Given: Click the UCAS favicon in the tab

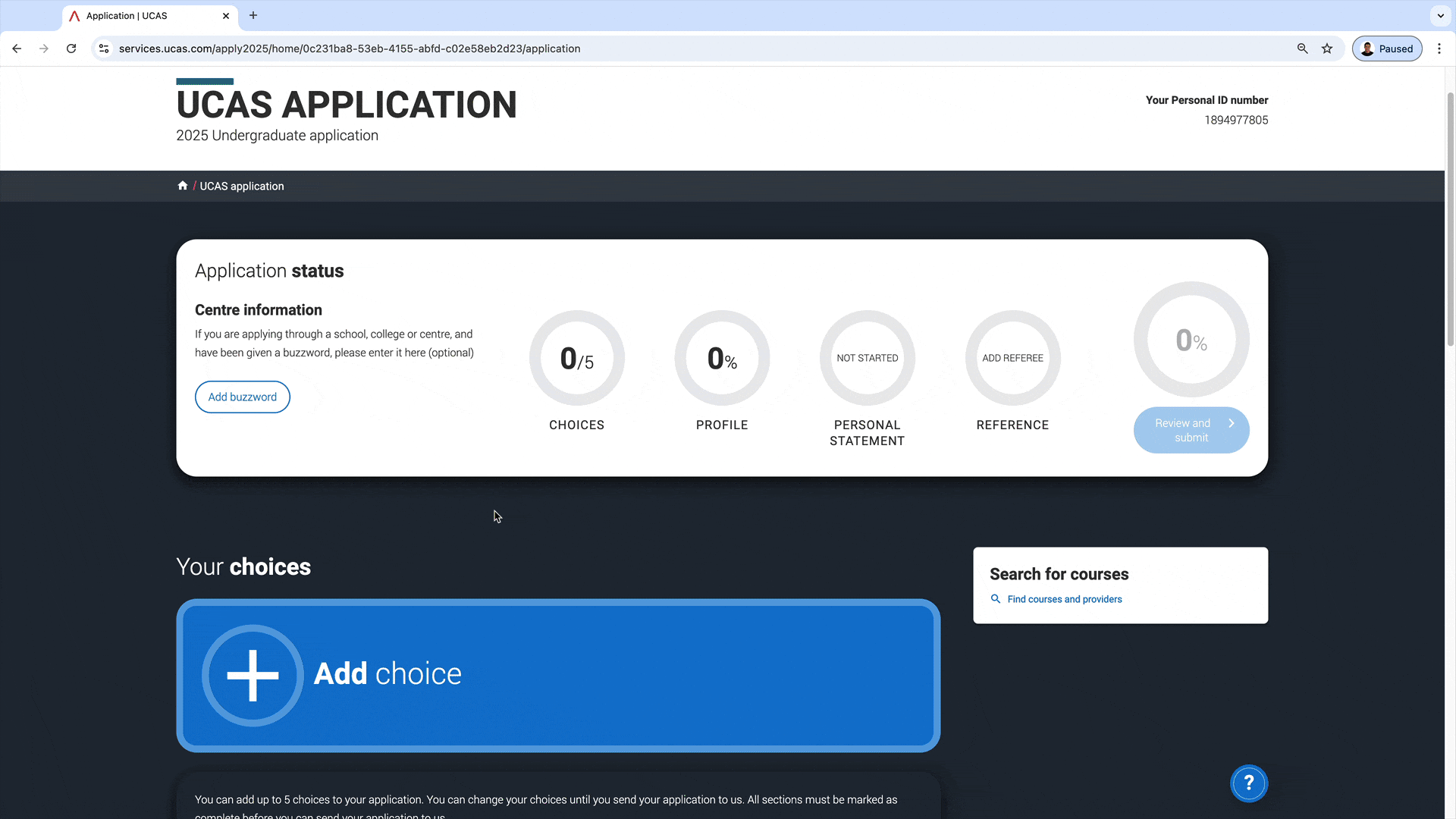Looking at the screenshot, I should (74, 16).
